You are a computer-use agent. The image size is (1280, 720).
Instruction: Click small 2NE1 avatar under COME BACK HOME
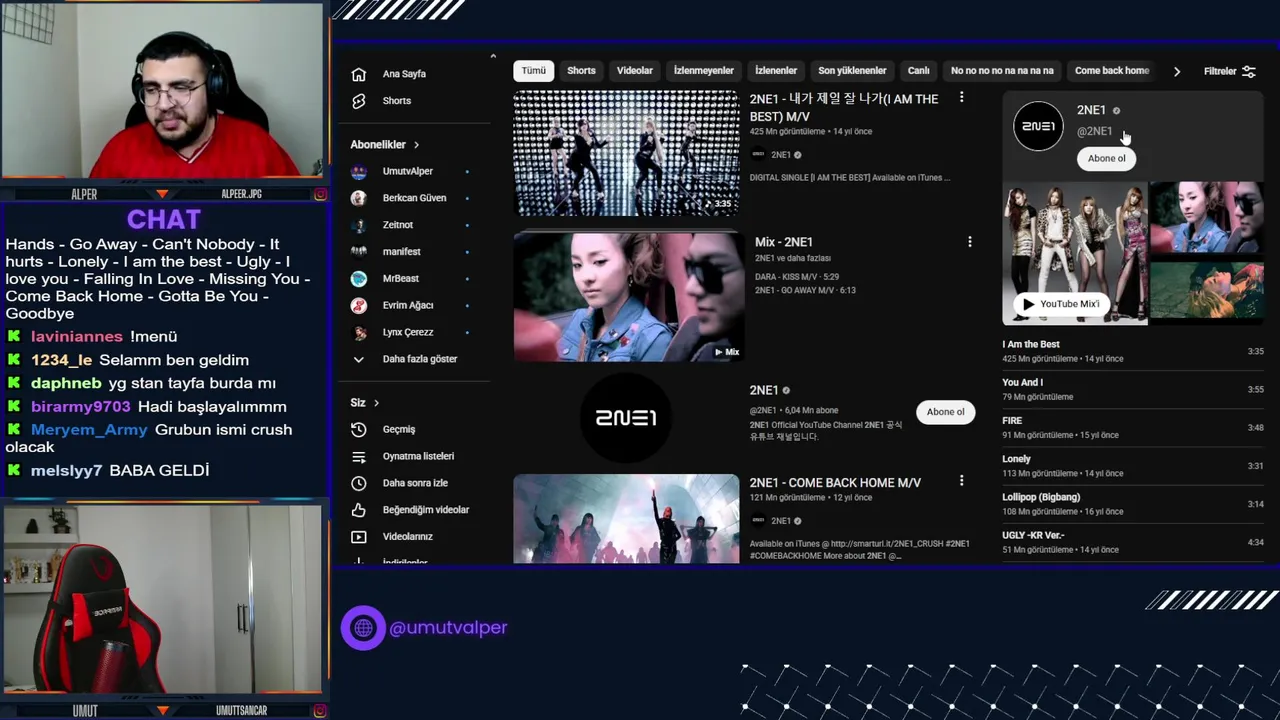pos(758,520)
